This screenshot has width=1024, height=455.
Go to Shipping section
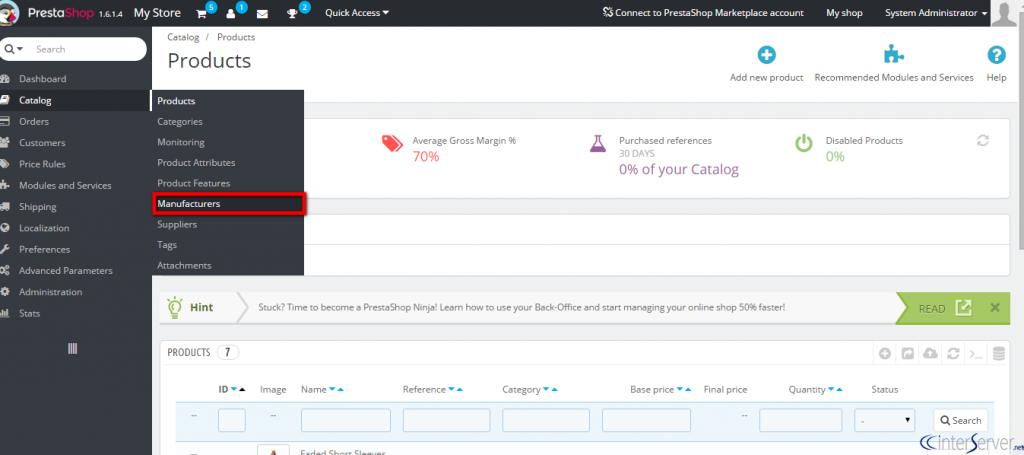pyautogui.click(x=37, y=207)
